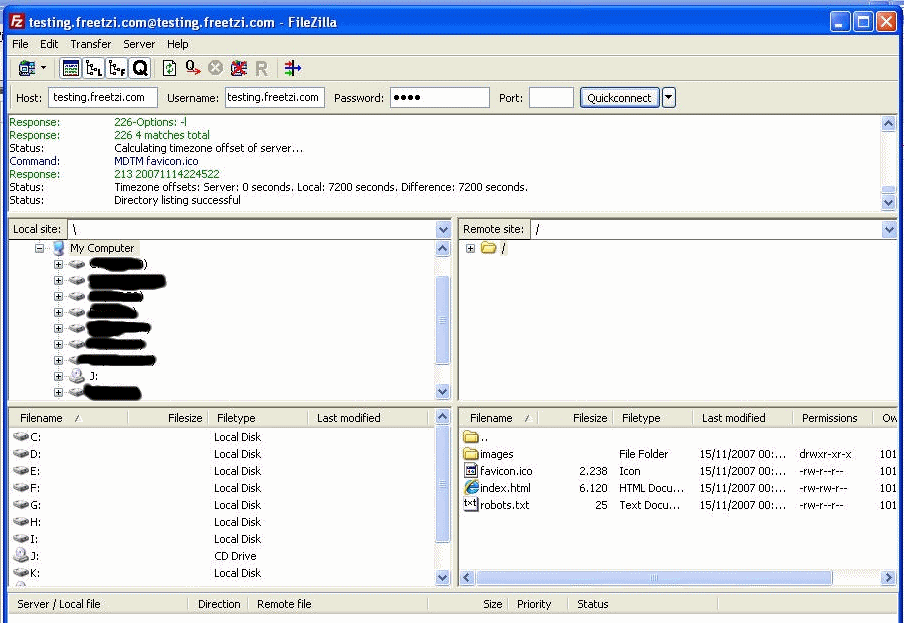904x623 pixels.
Task: Click the local tree scrollbar thumb
Action: [x=443, y=320]
